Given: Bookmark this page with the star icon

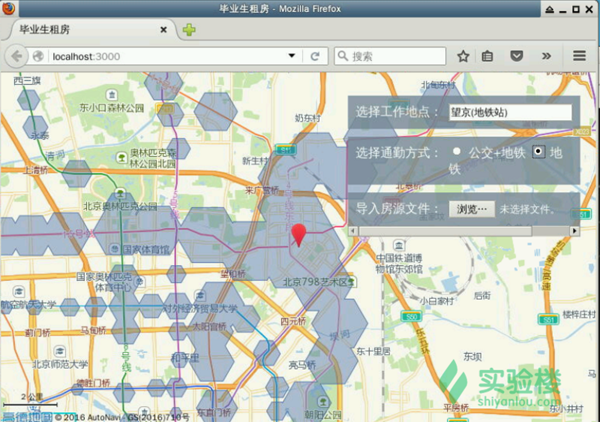Looking at the screenshot, I should 464,57.
